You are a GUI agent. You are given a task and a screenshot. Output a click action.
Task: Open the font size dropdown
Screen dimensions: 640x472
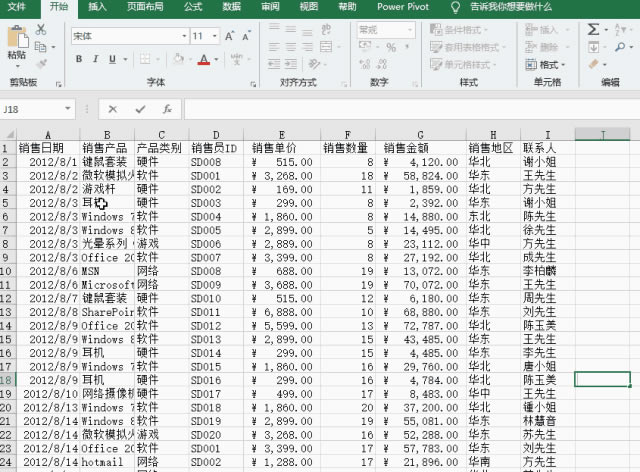(x=214, y=36)
